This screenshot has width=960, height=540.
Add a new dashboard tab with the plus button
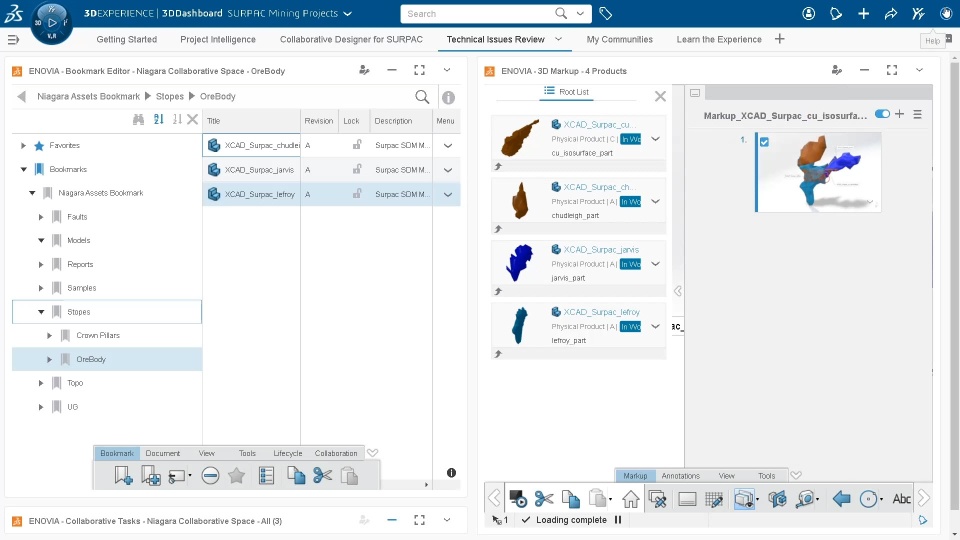779,39
